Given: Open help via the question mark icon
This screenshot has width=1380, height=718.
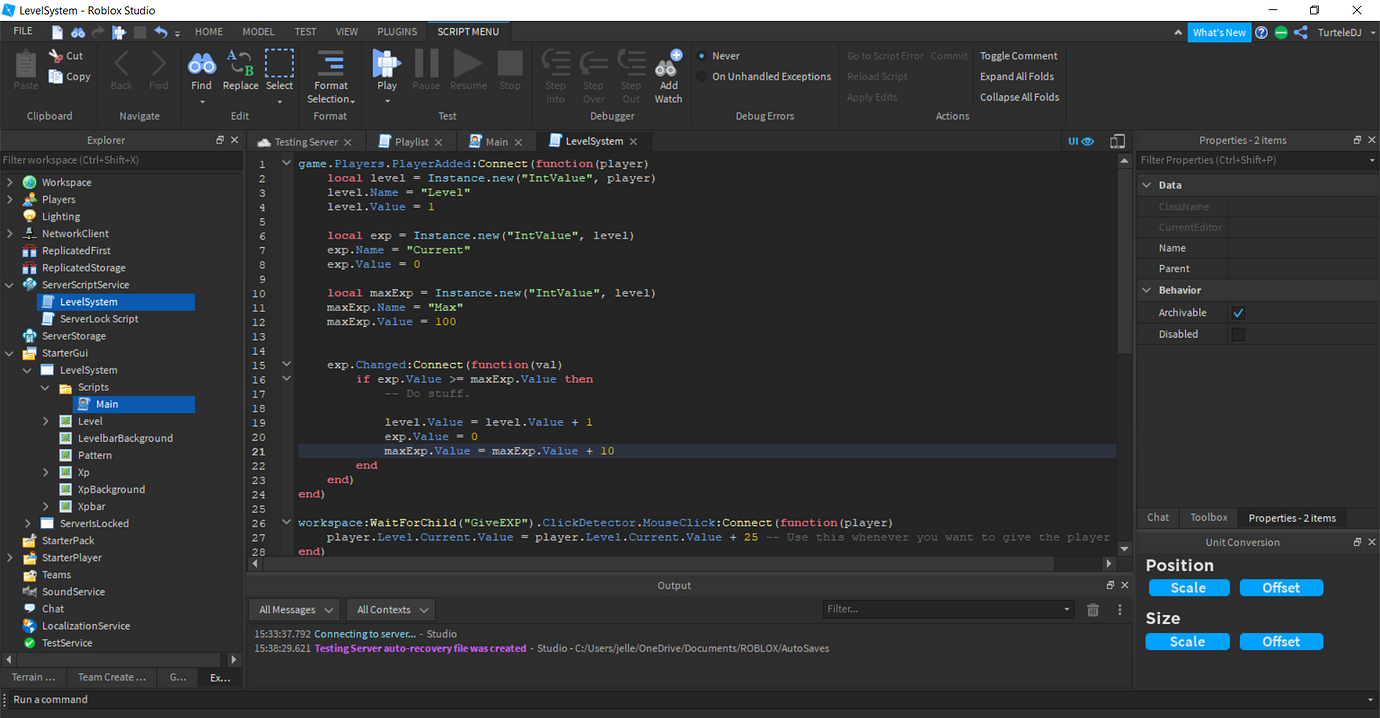Looking at the screenshot, I should [1263, 32].
